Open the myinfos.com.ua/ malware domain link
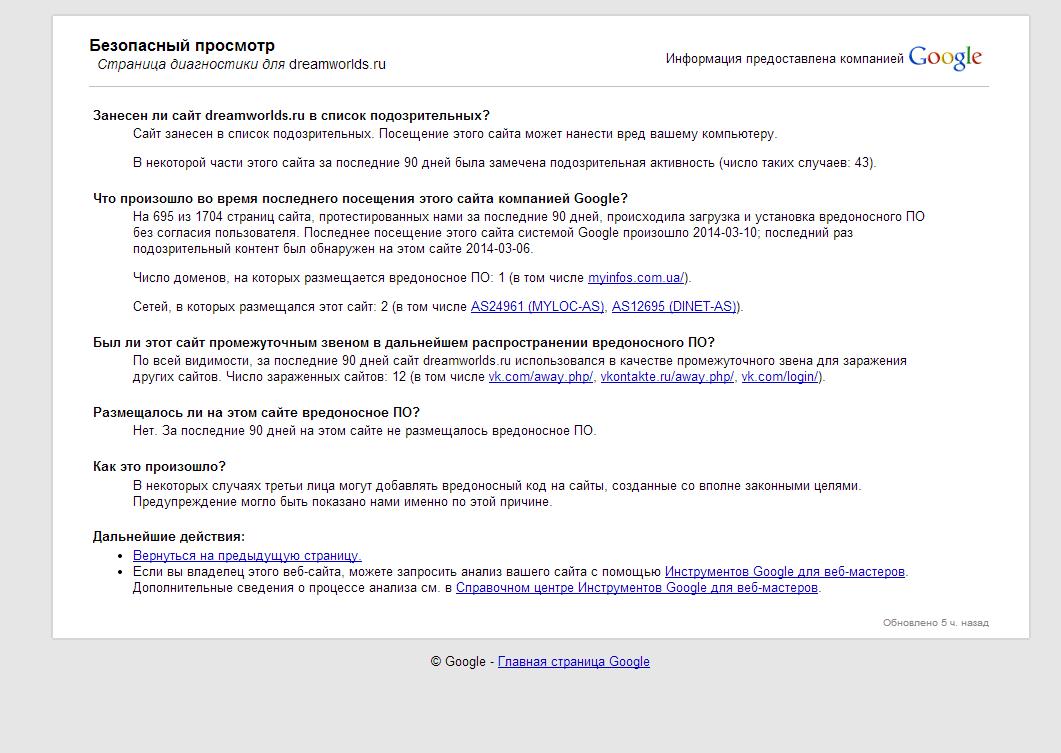Screen dimensions: 1061x753 636,277
